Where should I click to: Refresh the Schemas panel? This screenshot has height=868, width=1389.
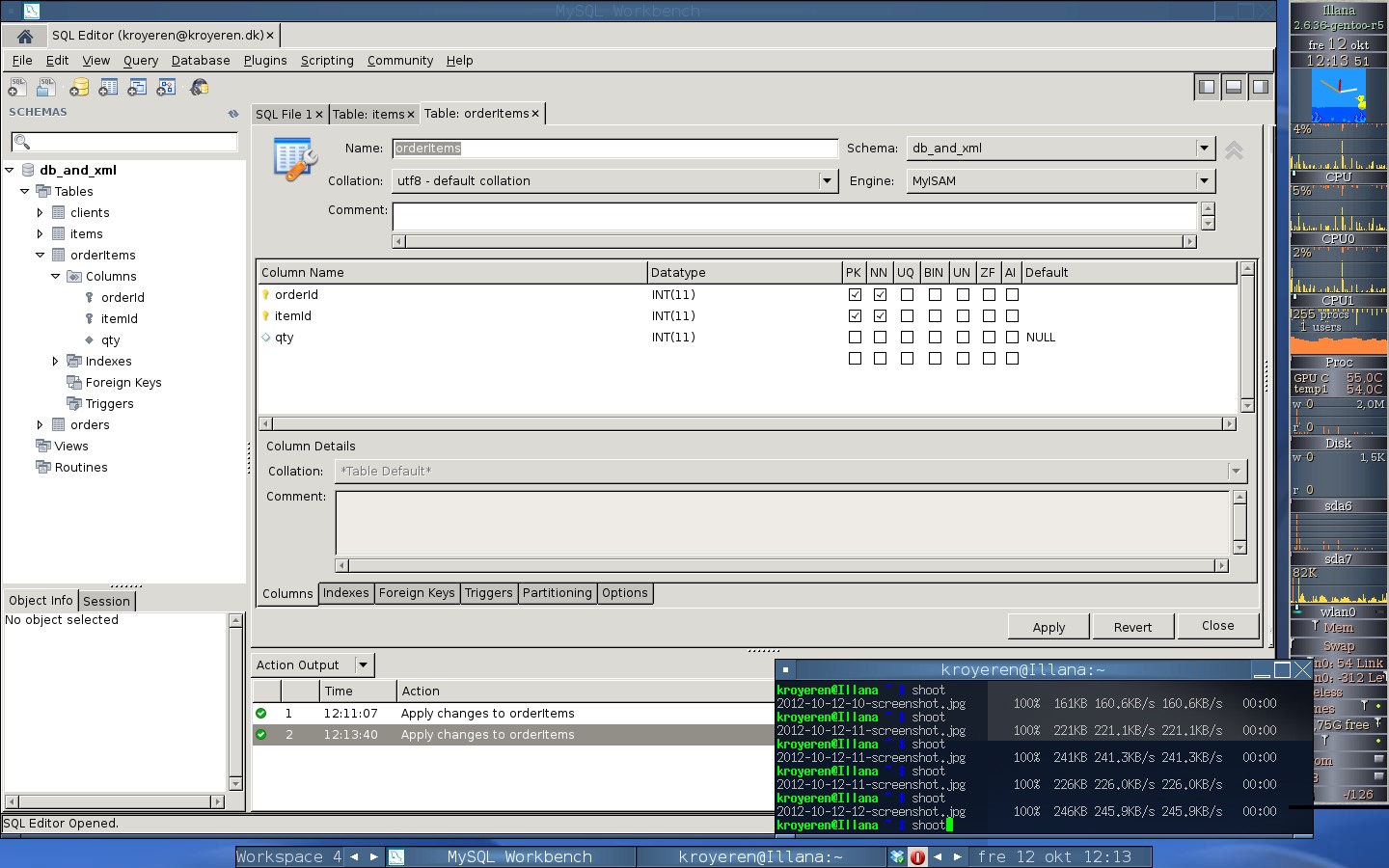tap(232, 113)
